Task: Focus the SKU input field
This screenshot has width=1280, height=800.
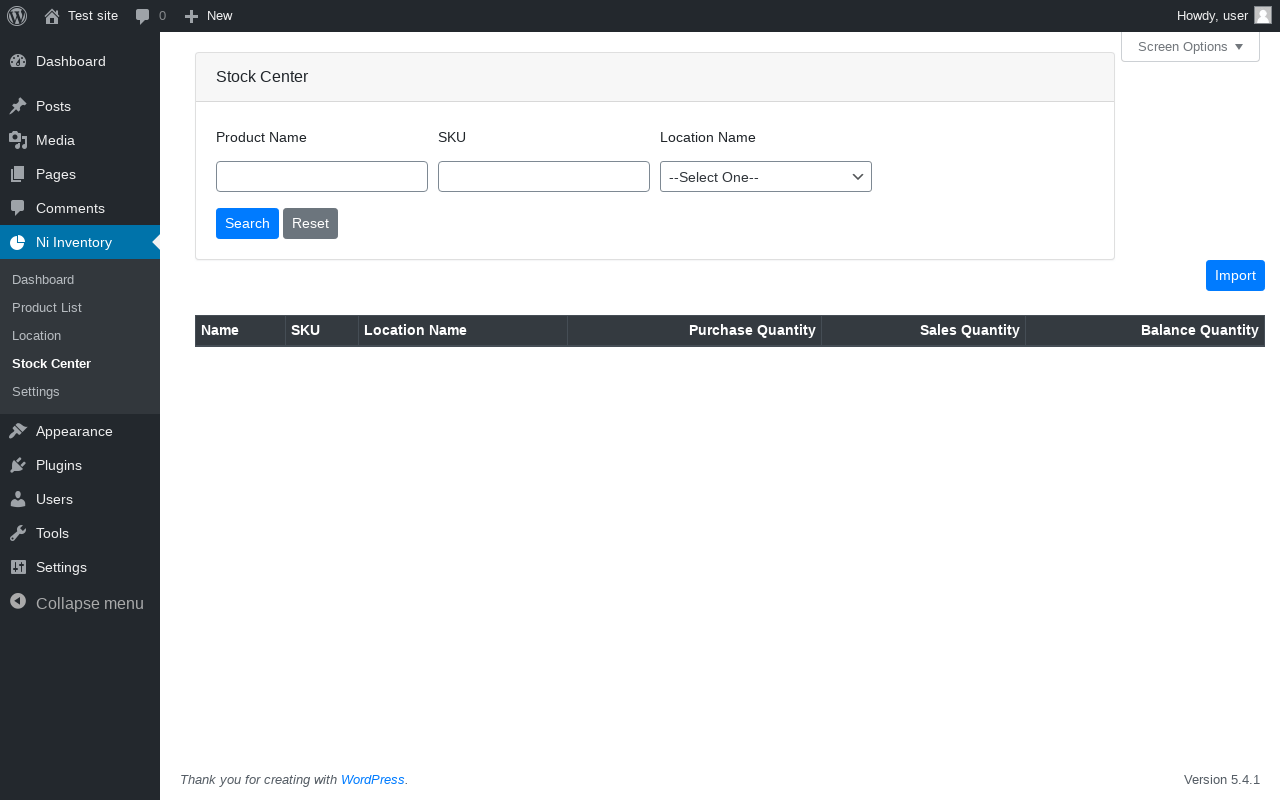Action: pyautogui.click(x=544, y=177)
